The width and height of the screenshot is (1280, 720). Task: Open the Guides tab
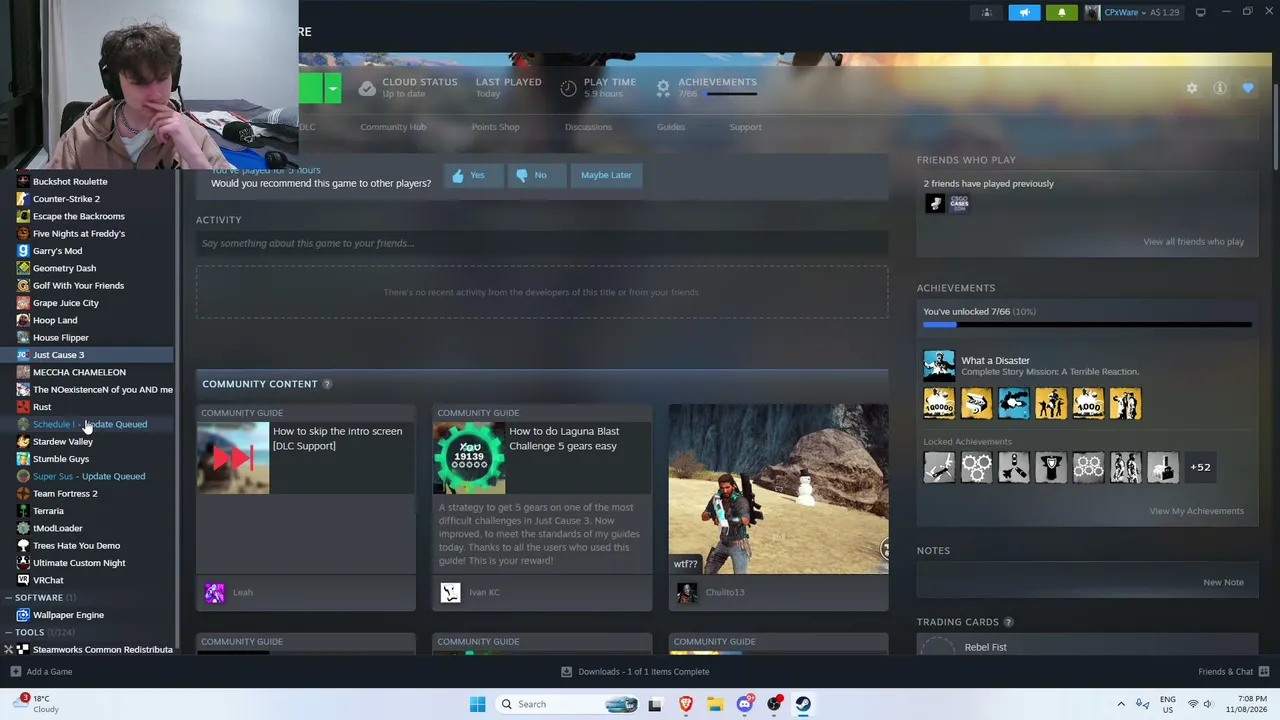click(x=671, y=127)
